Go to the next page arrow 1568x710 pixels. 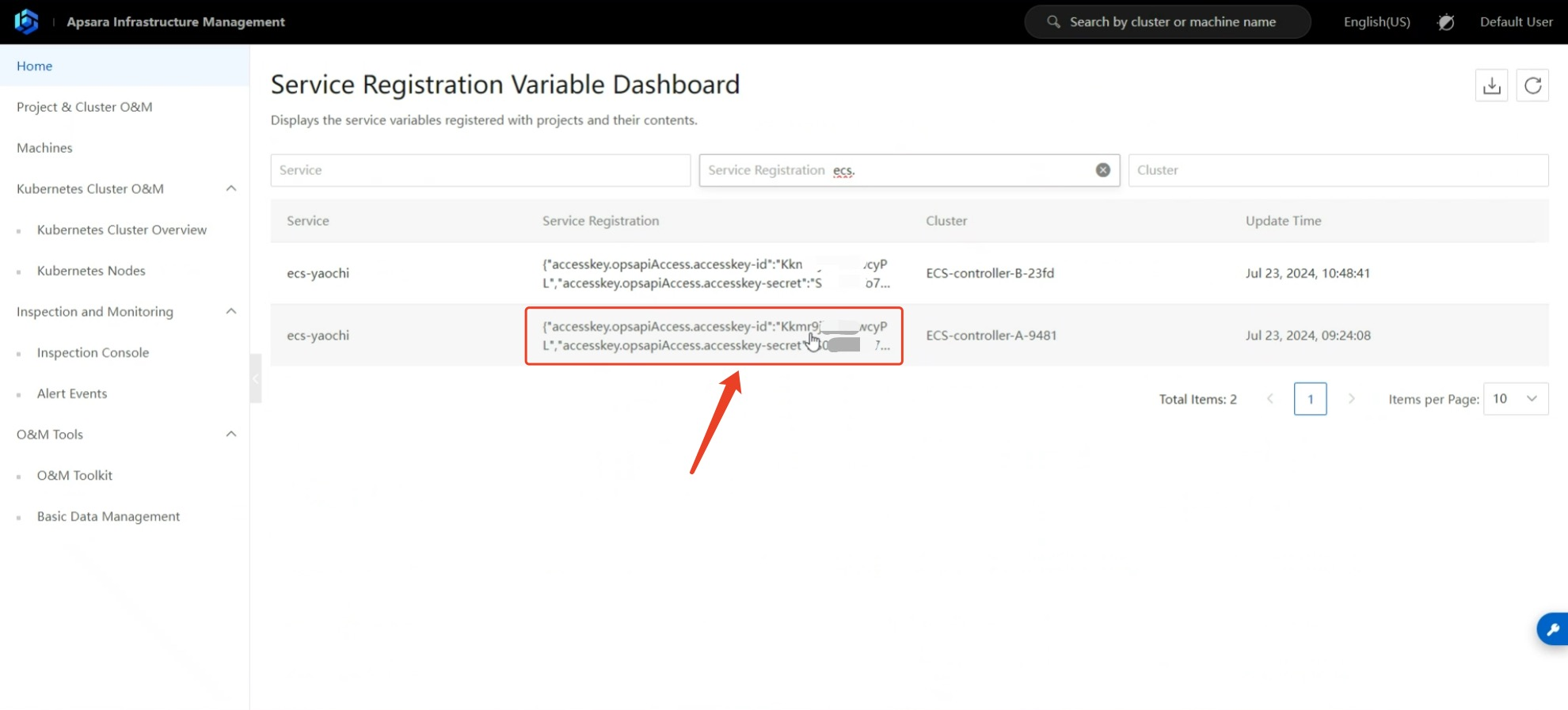(1352, 399)
